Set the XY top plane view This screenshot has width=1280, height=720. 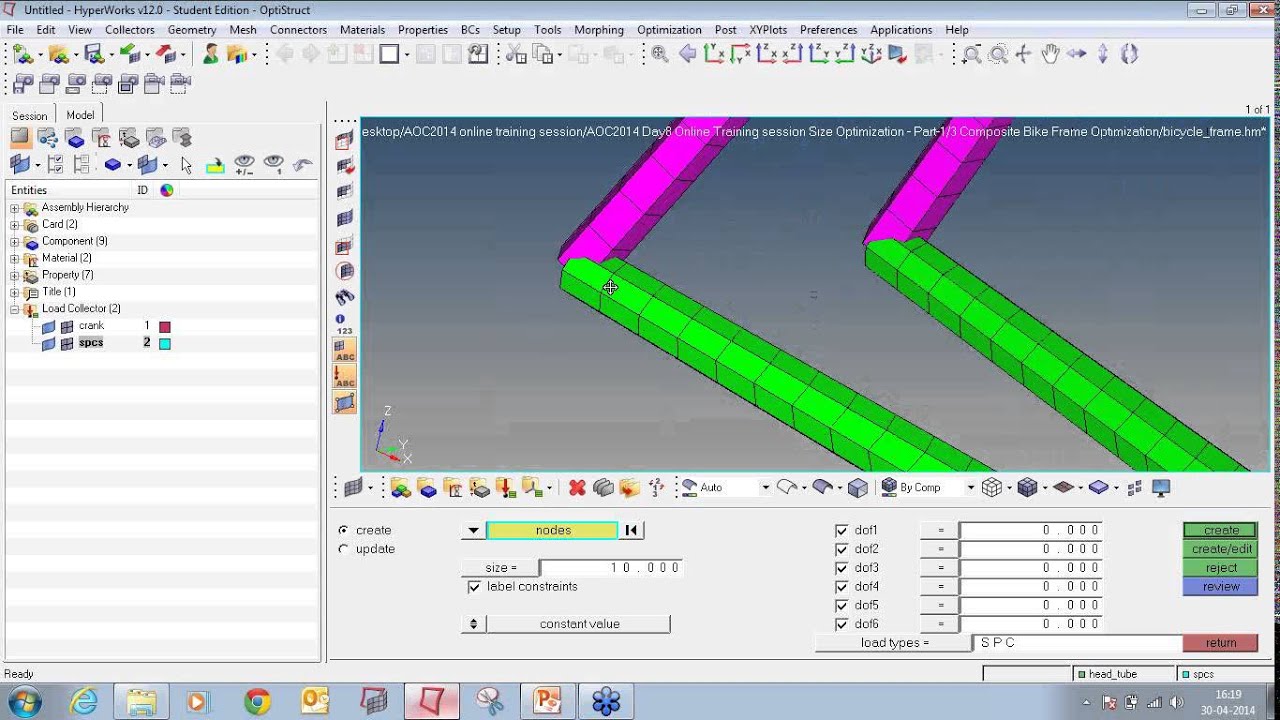tap(713, 55)
